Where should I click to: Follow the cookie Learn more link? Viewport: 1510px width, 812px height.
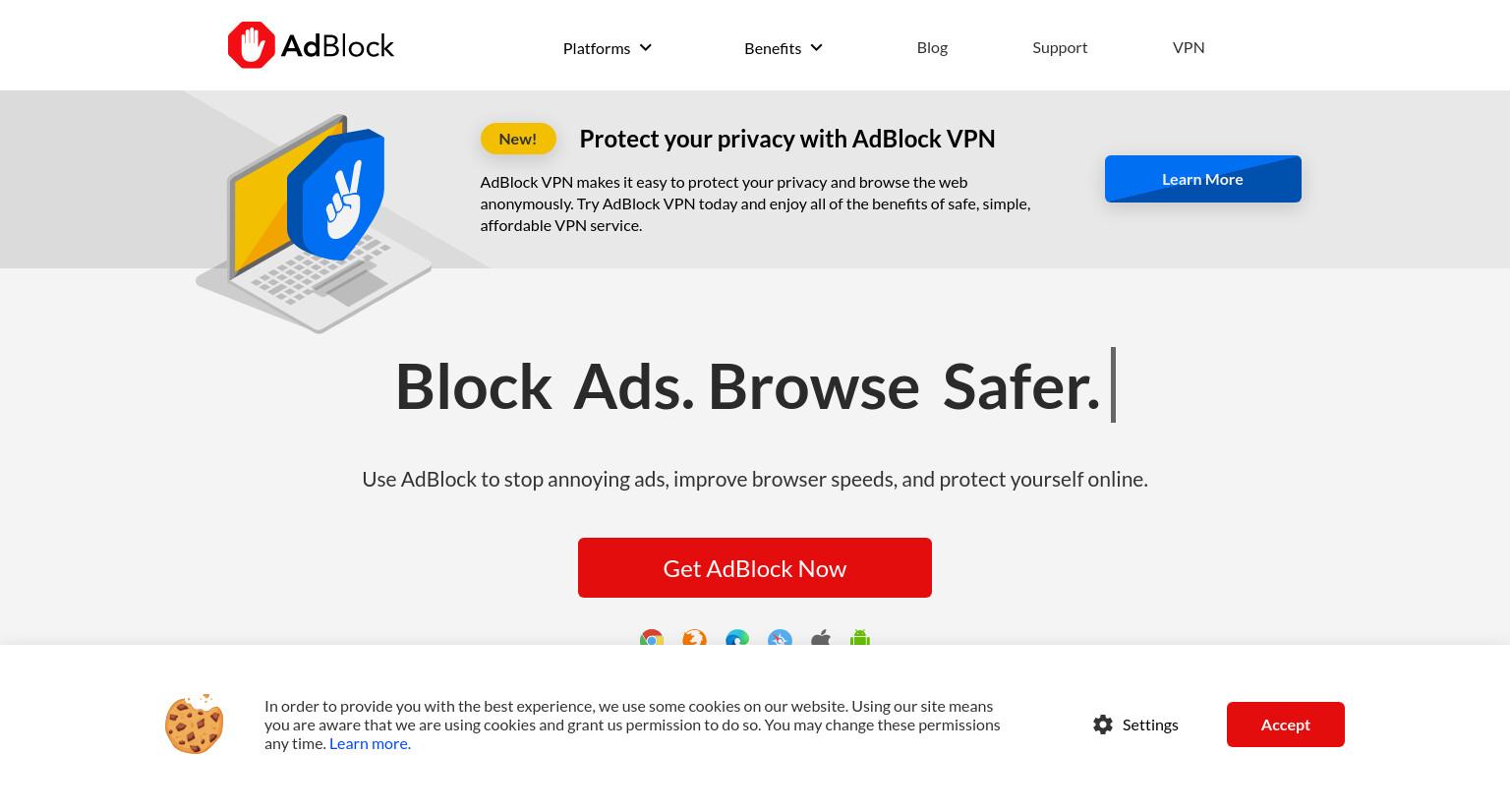(370, 743)
